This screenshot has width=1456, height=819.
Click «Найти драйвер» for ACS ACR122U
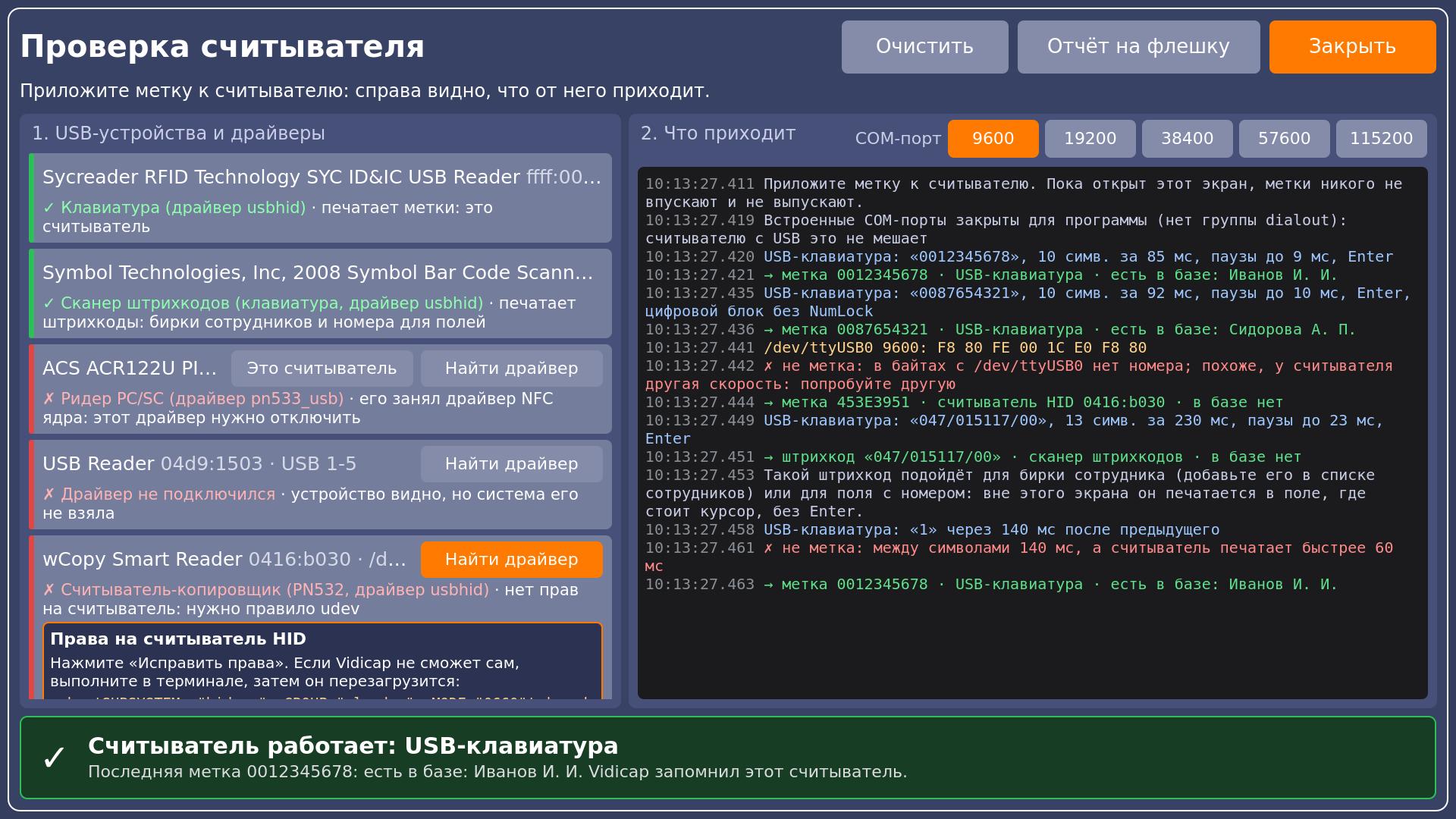[x=511, y=369]
